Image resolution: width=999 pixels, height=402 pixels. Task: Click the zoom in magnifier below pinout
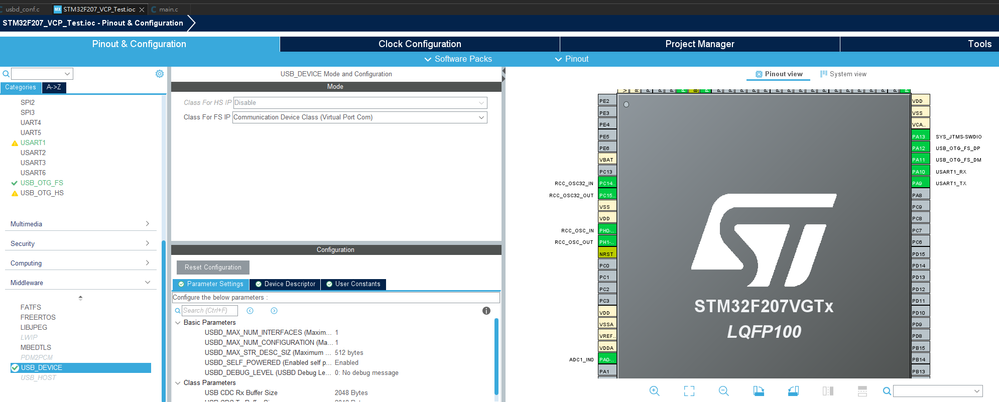[654, 391]
